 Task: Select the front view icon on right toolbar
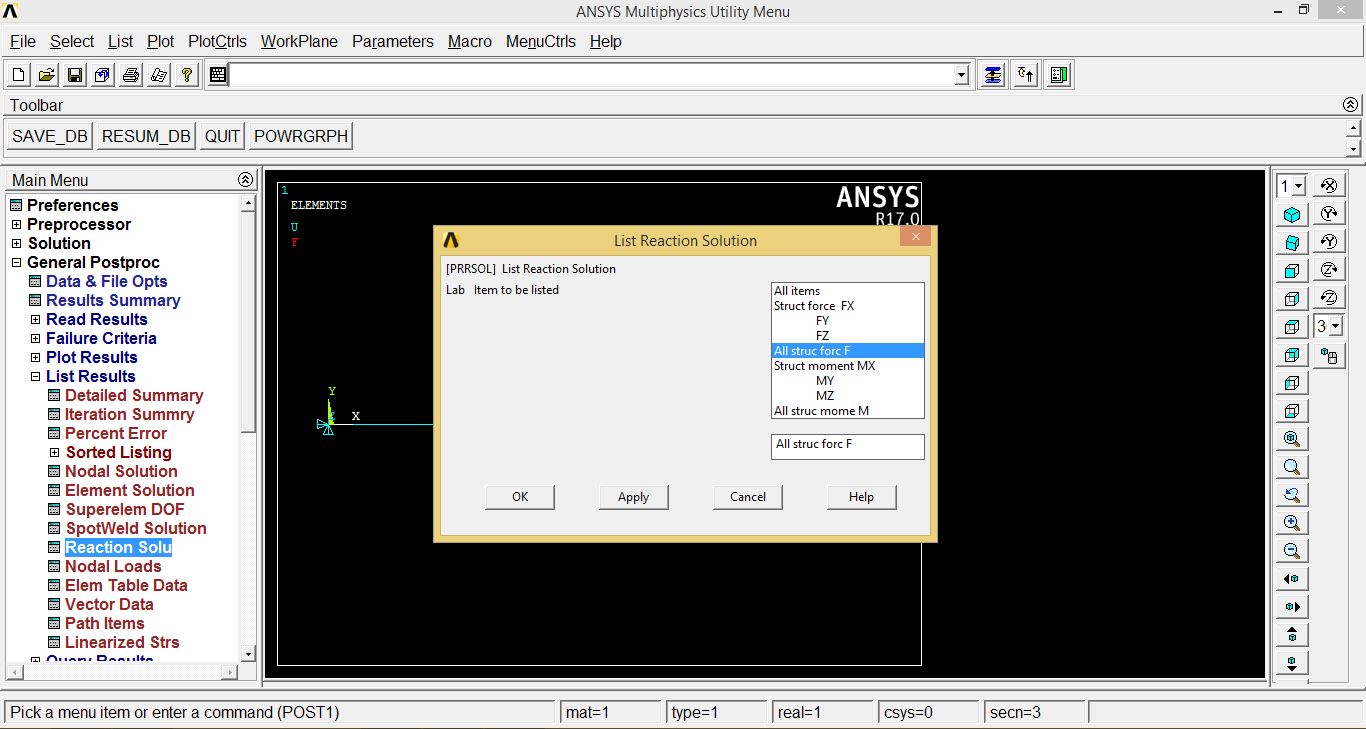(x=1291, y=269)
